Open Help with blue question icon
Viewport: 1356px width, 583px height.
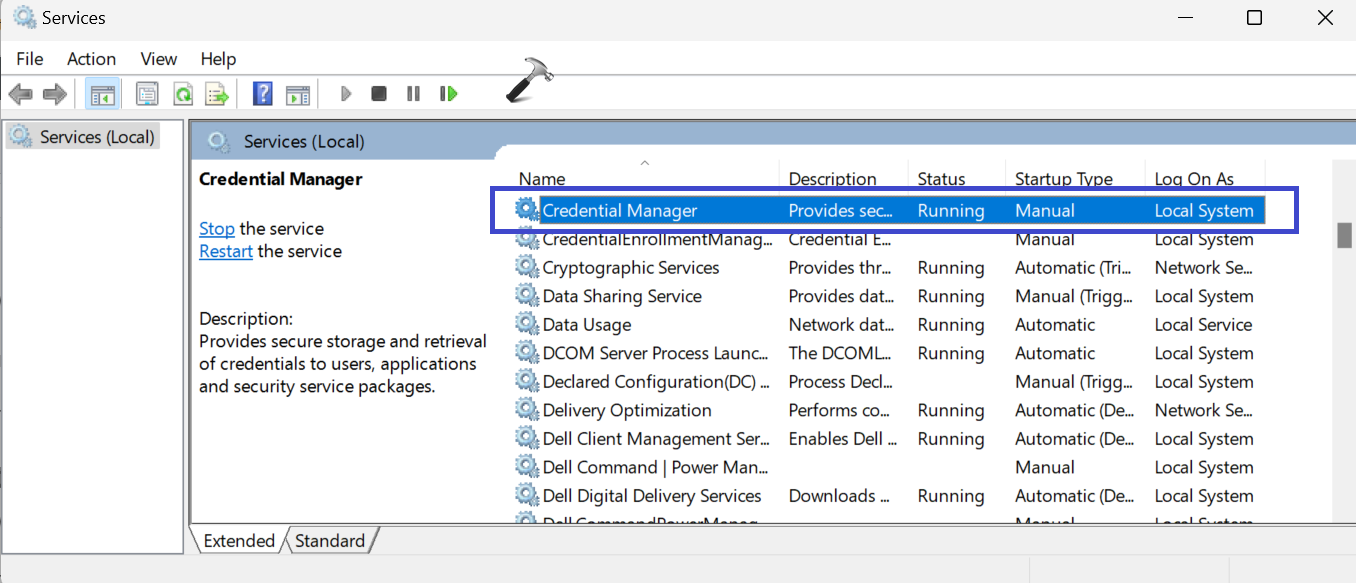(262, 94)
